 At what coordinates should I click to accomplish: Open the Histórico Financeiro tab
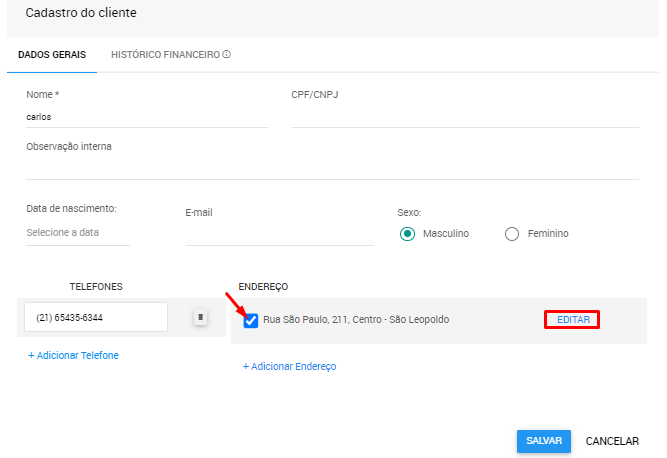pos(165,54)
